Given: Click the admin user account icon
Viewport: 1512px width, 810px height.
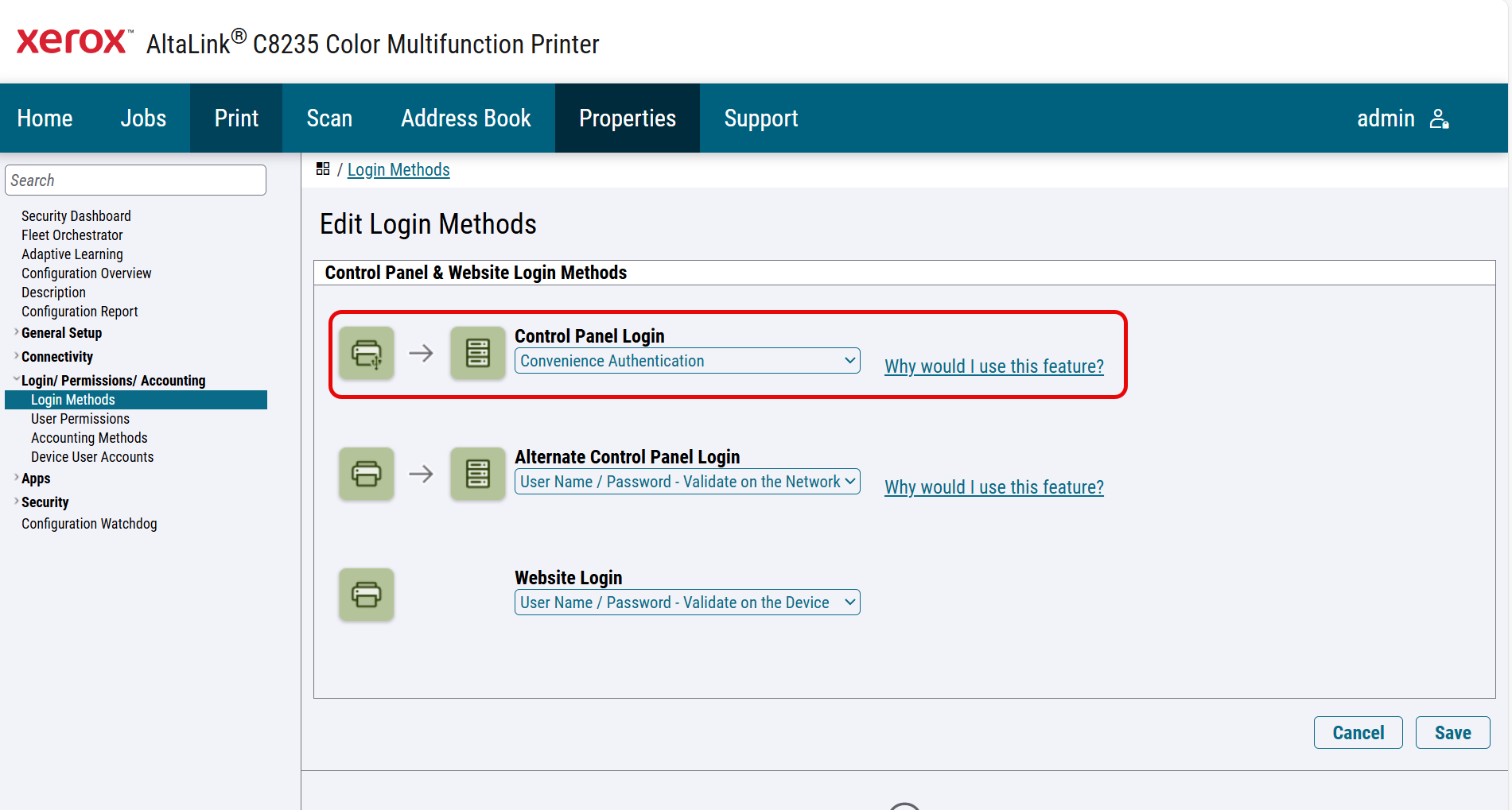Looking at the screenshot, I should coord(1439,118).
